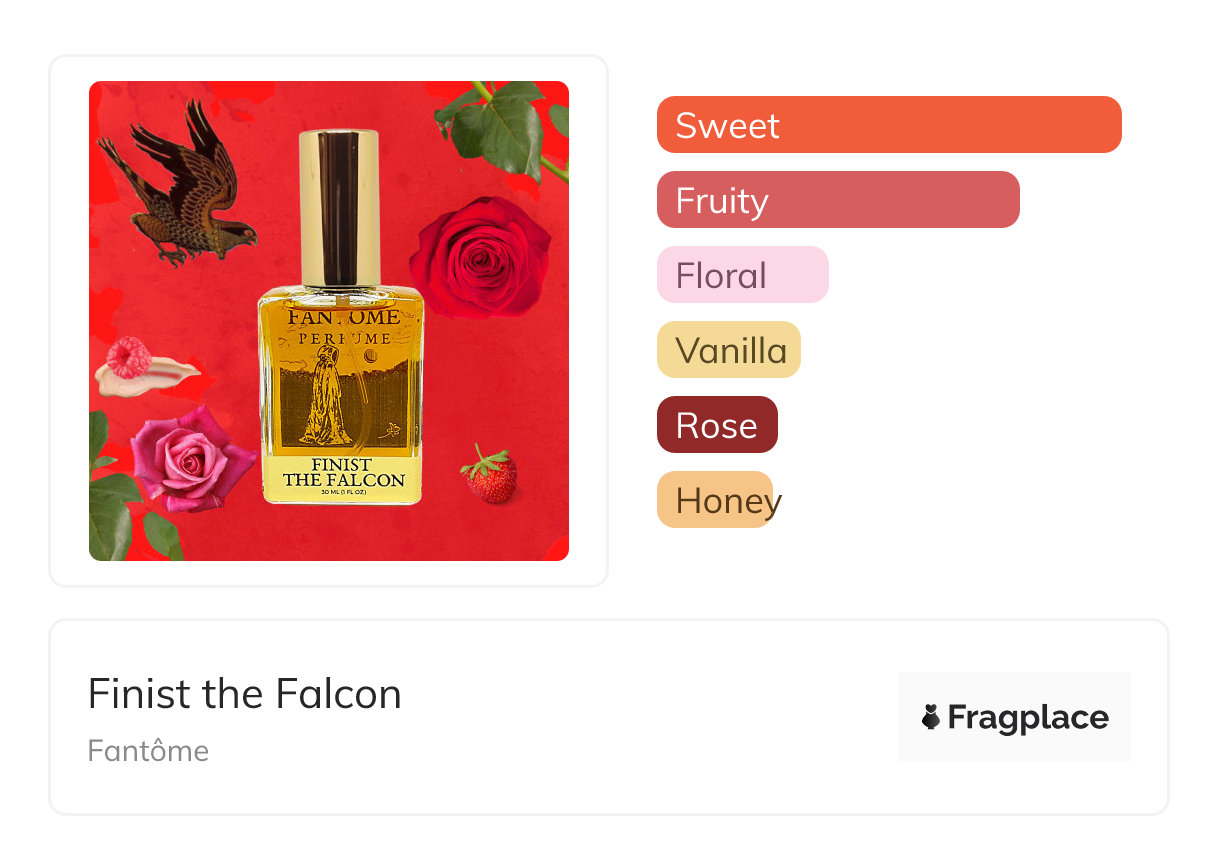Click the yellow Finist the Falcon bottle label
This screenshot has height=864, width=1218.
point(343,475)
